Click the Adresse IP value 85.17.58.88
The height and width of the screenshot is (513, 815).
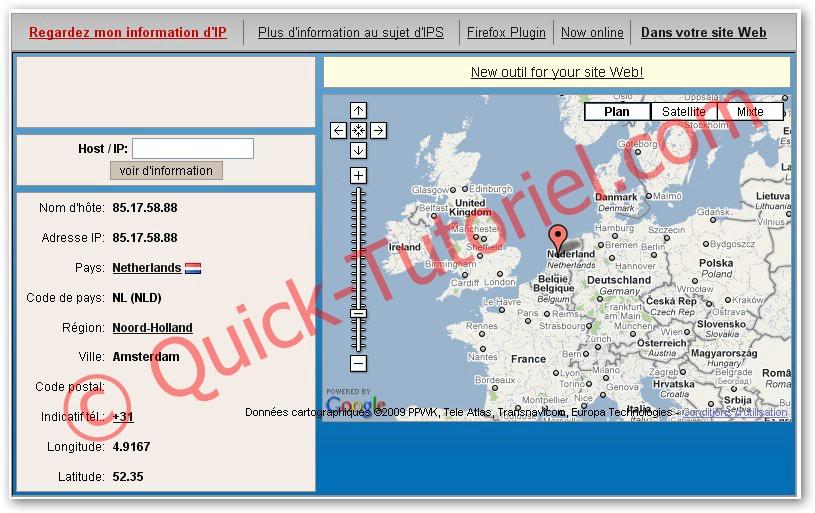(x=145, y=238)
